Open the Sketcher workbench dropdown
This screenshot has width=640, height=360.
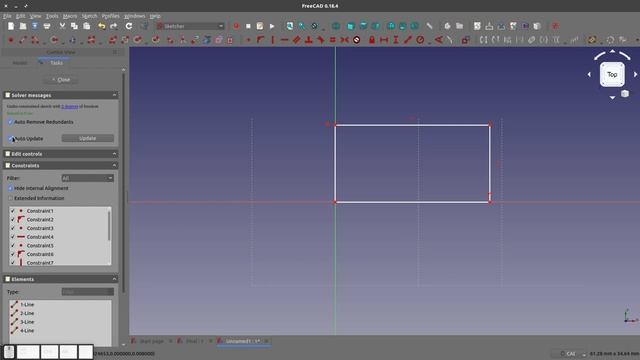pyautogui.click(x=191, y=26)
